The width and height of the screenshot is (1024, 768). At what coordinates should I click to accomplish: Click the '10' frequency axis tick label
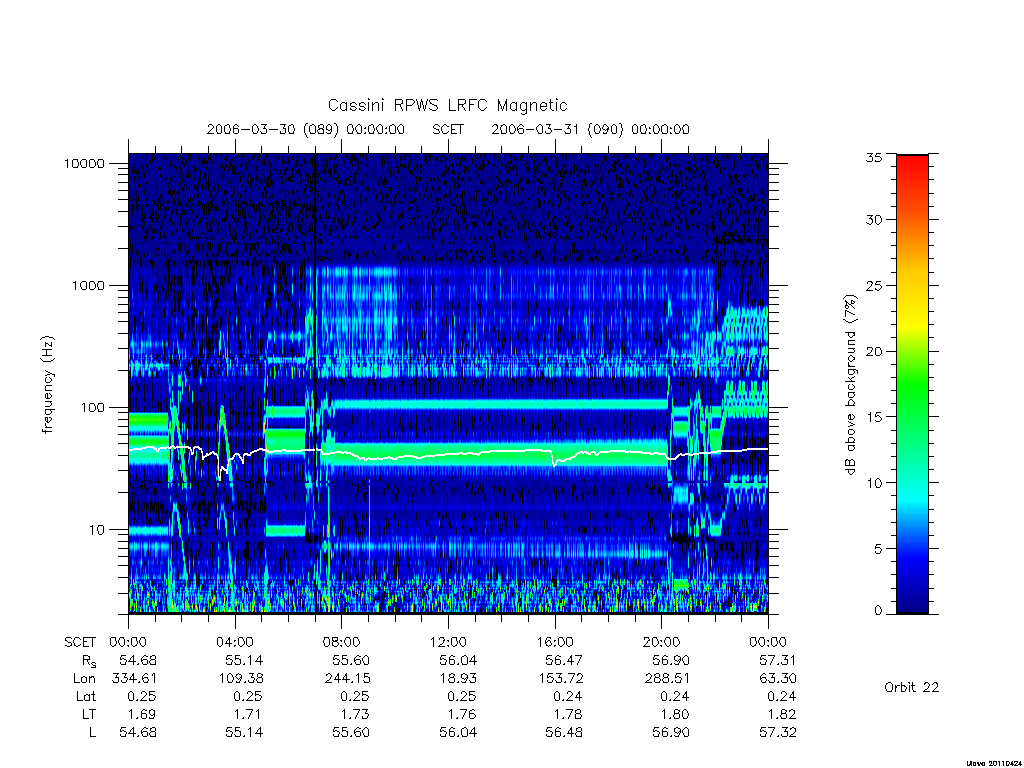pos(97,530)
